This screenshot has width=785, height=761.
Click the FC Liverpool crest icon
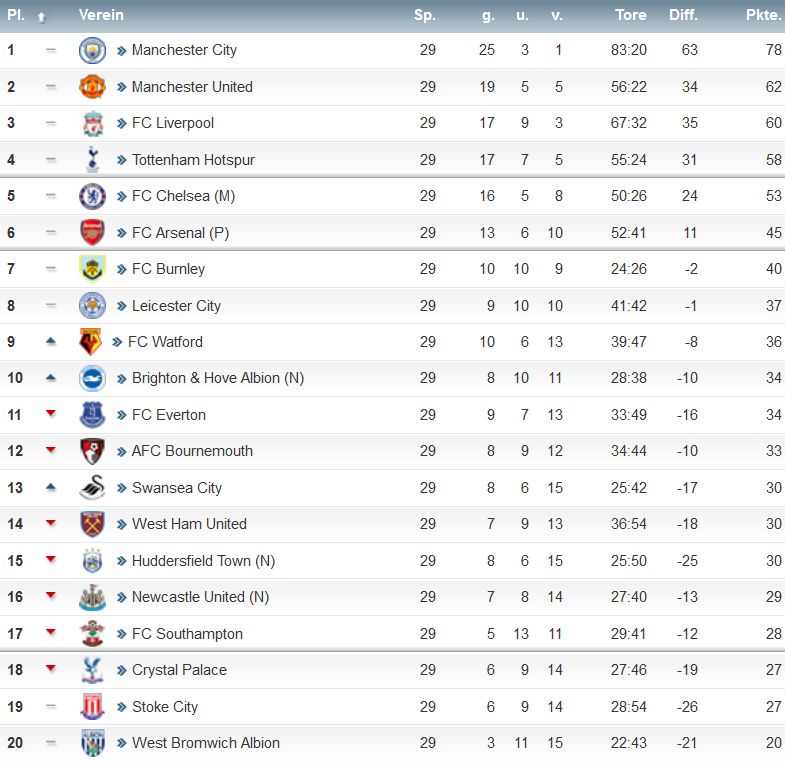pos(93,124)
